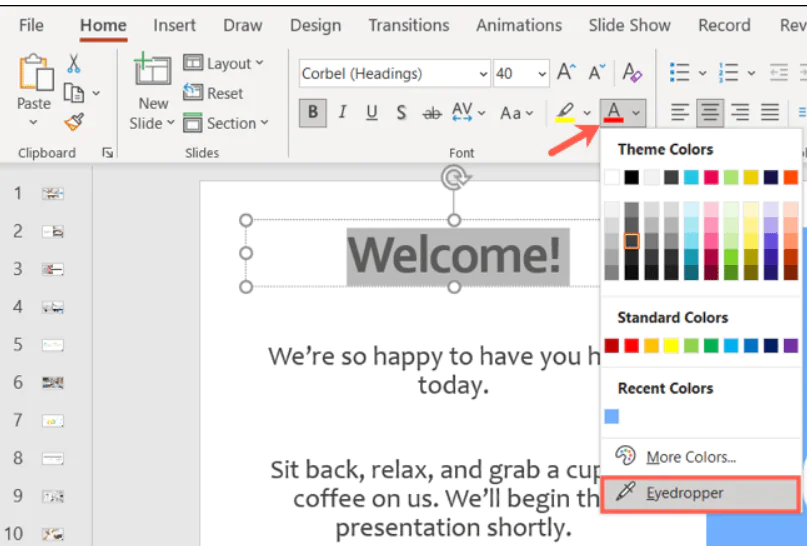Pick black theme color swatch

point(631,178)
